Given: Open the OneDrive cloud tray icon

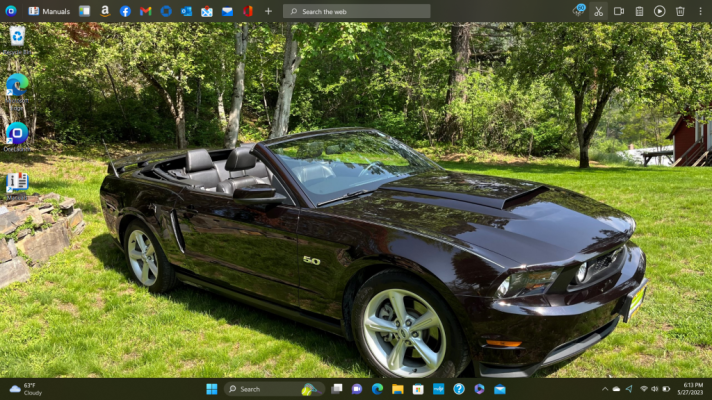Looking at the screenshot, I should point(616,389).
